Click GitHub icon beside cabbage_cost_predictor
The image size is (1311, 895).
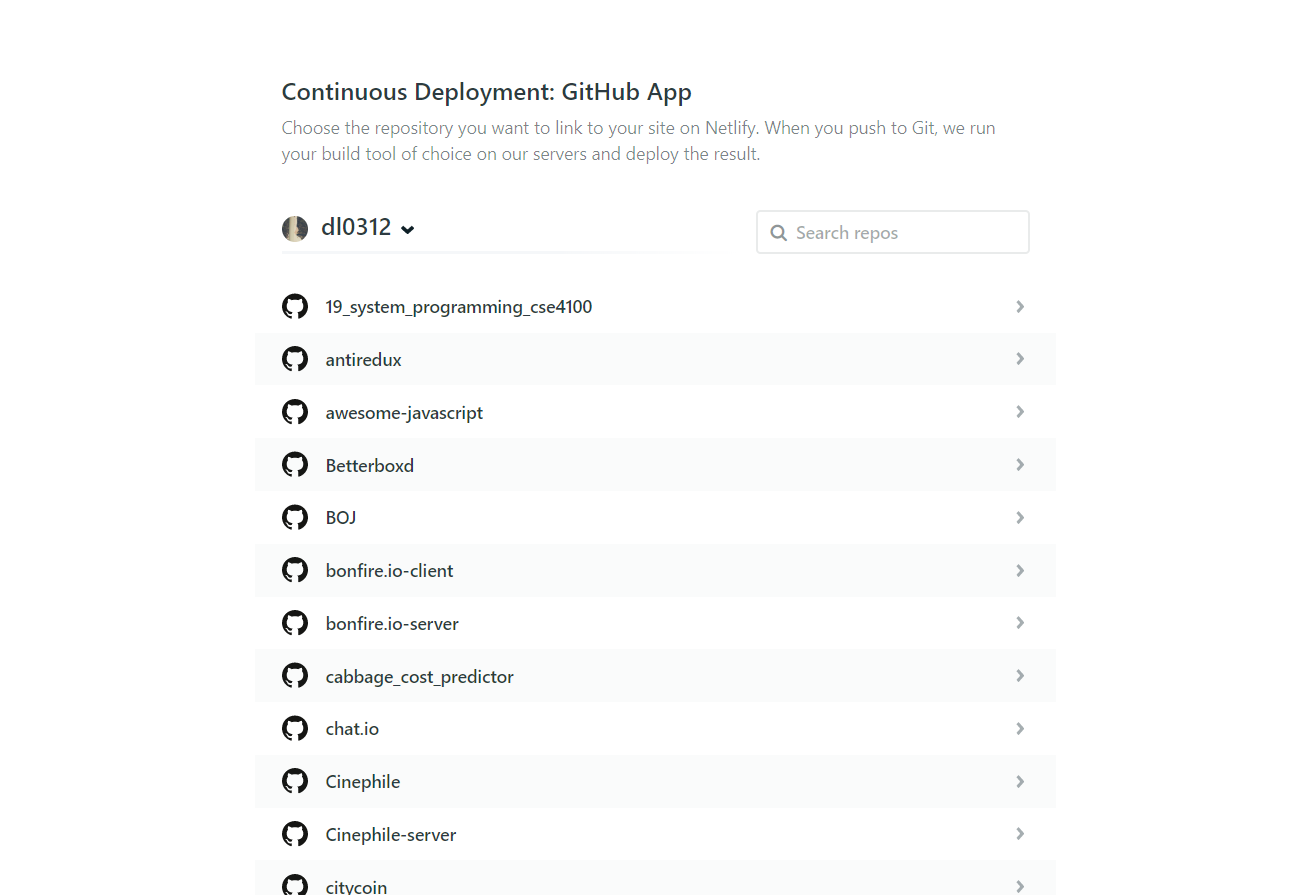point(295,676)
